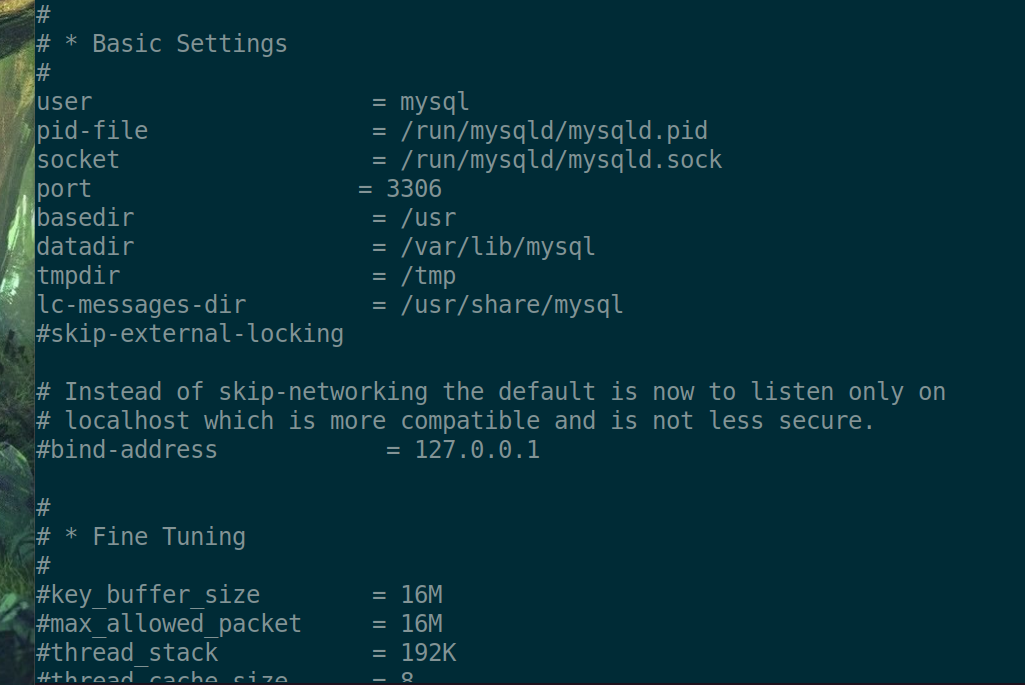Click the mysql user value
1025x685 pixels.
click(435, 102)
